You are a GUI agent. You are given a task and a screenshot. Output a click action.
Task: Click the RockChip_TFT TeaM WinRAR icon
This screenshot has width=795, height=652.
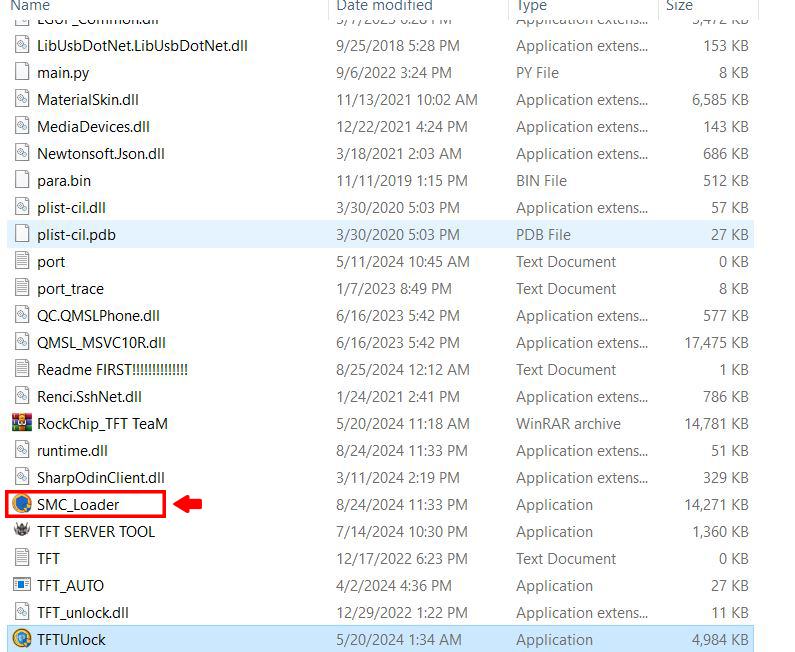point(22,423)
